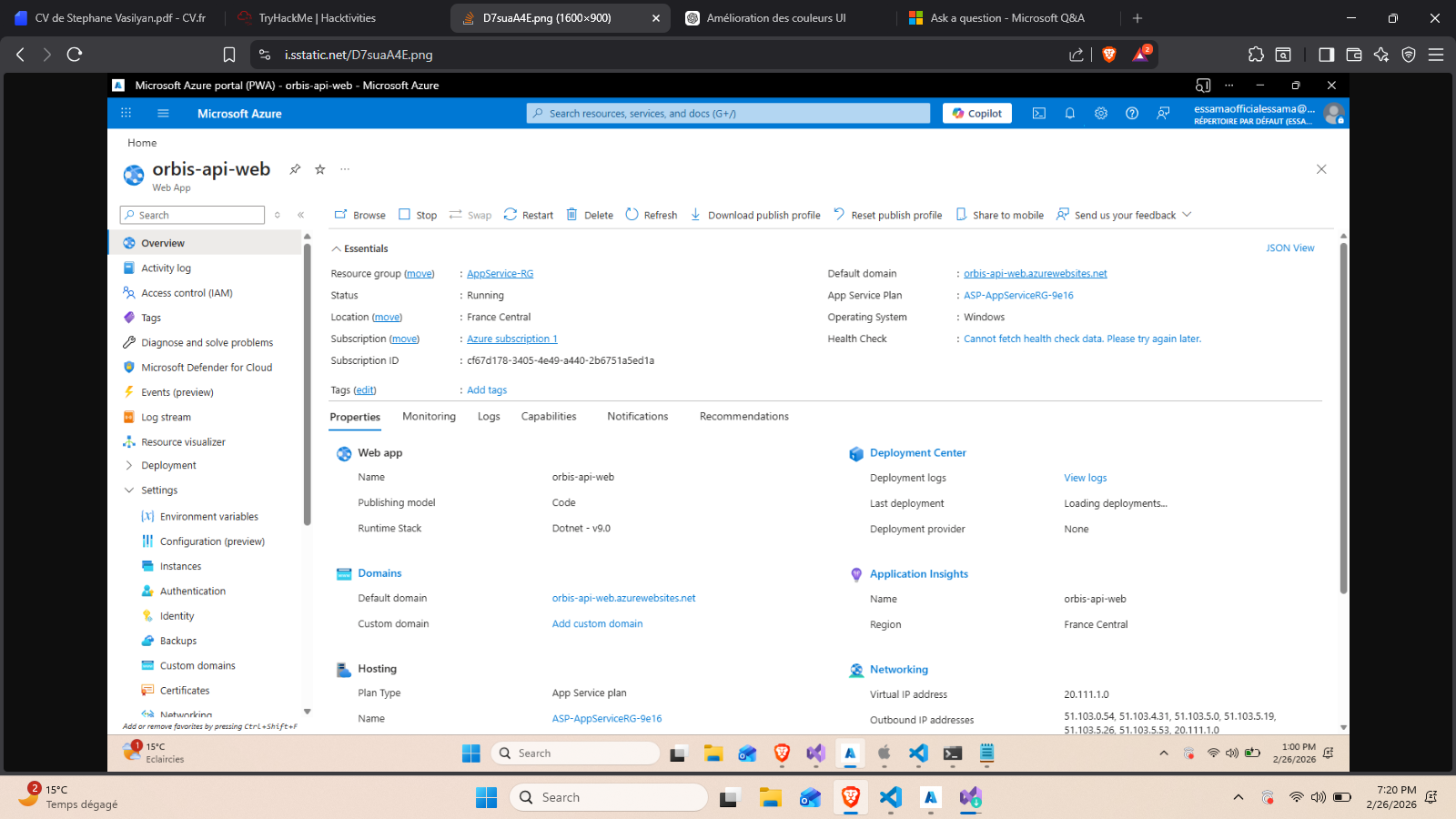
Task: Open the Brave Shields icon in the address bar
Action: tap(1109, 55)
